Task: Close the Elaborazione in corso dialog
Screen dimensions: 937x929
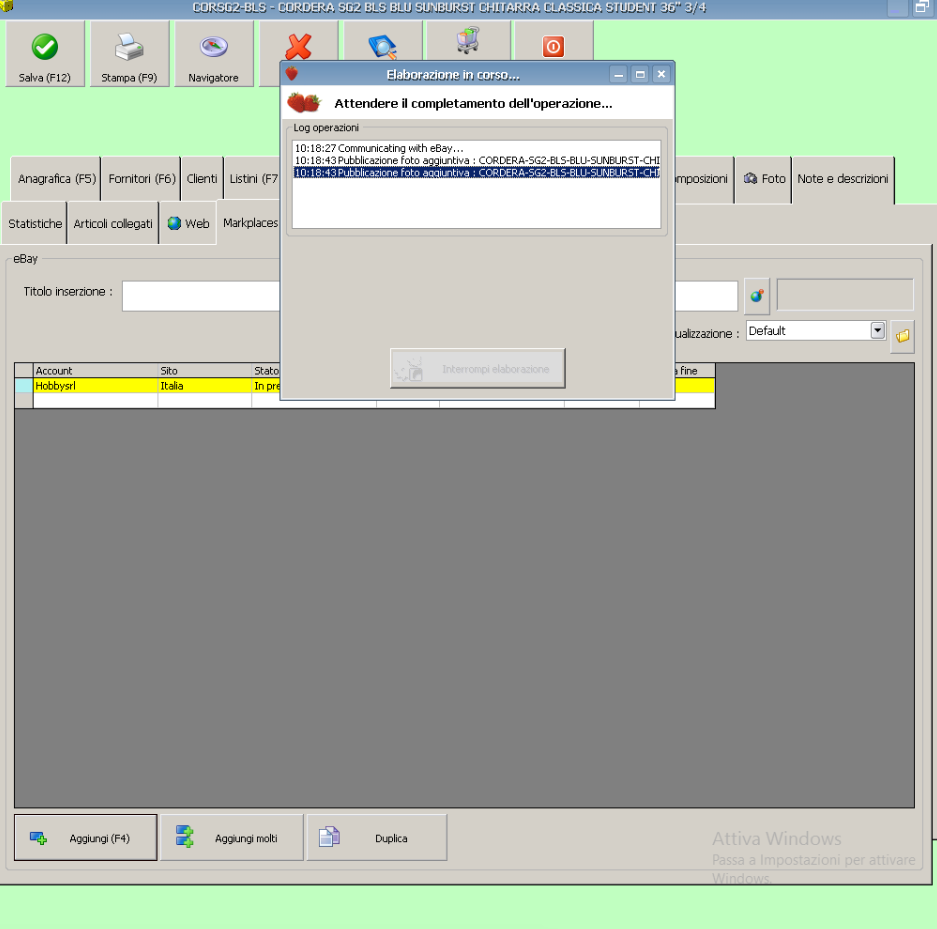Action: [x=661, y=75]
